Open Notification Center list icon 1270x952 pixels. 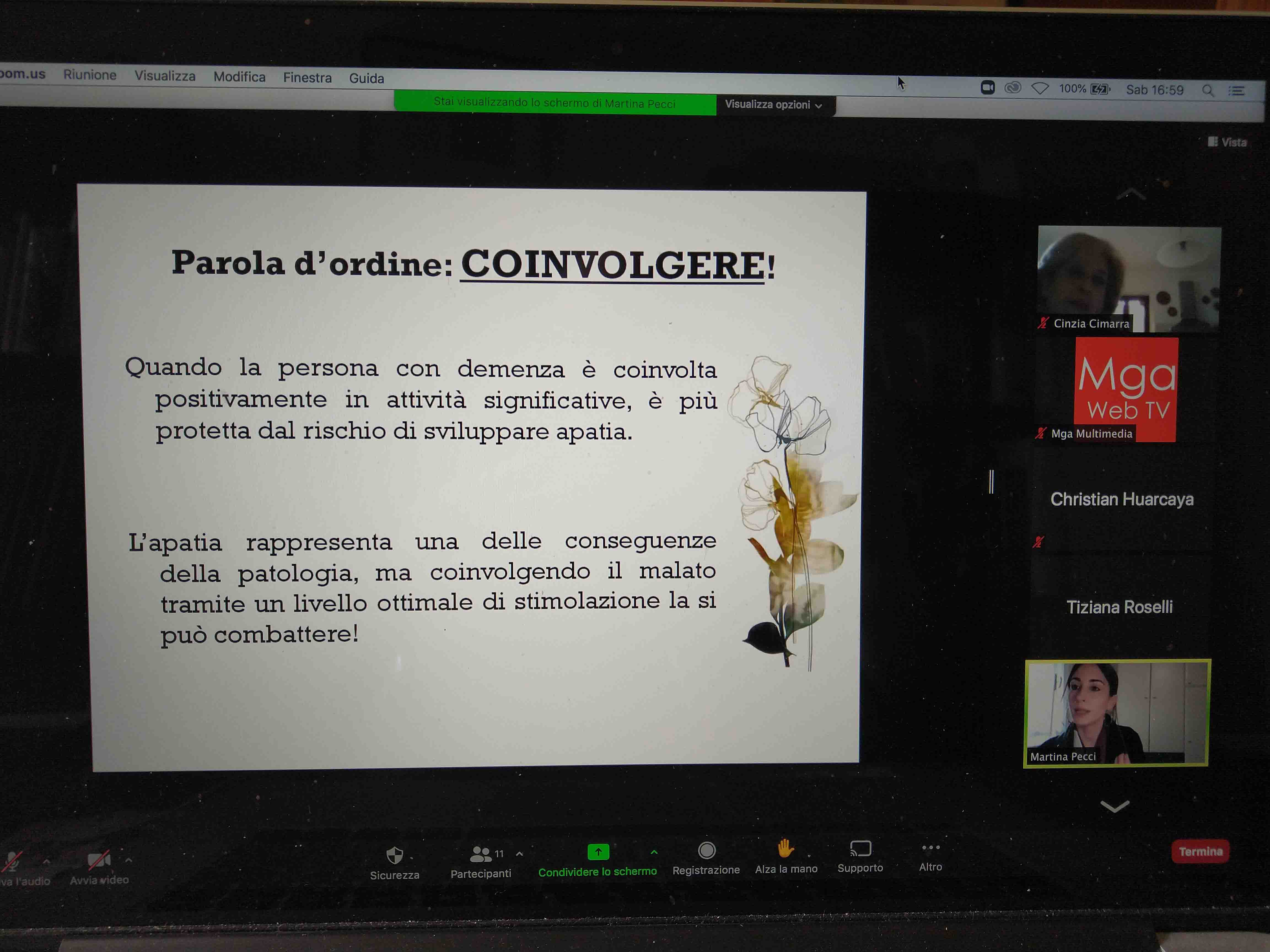pyautogui.click(x=1236, y=91)
